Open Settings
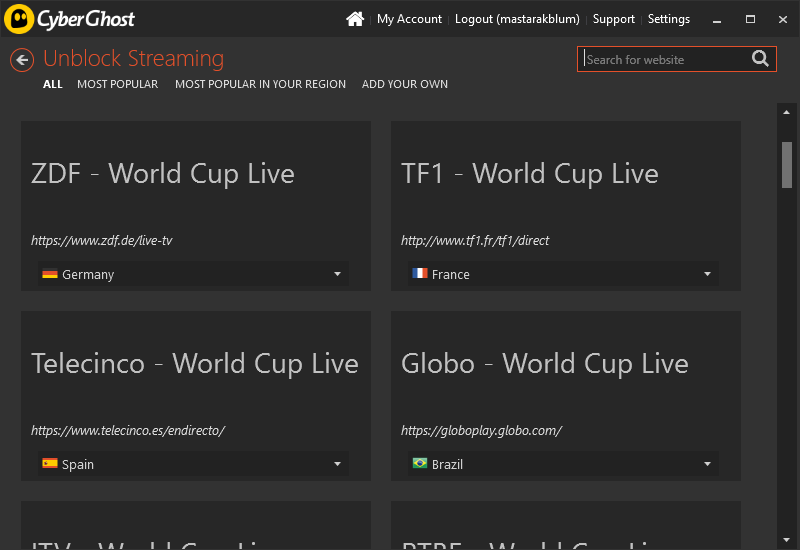Screen dimensions: 800x550 coord(668,19)
